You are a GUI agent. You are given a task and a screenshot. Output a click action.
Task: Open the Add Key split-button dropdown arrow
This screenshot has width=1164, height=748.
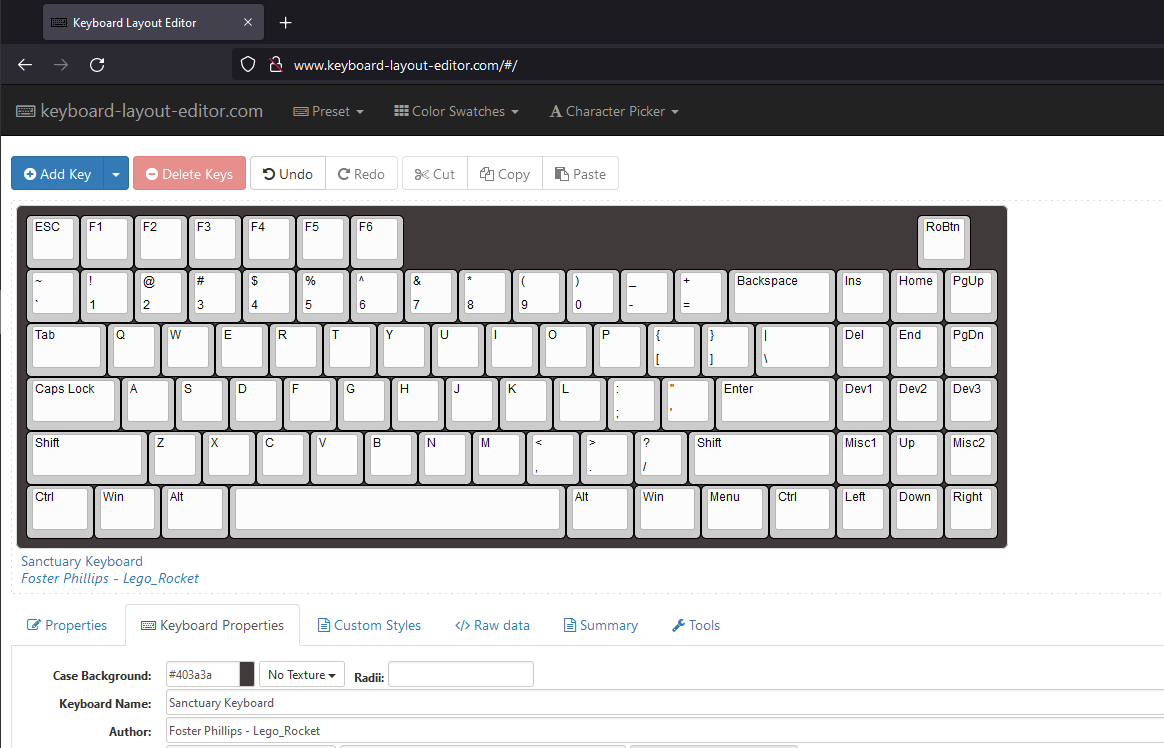[x=116, y=173]
